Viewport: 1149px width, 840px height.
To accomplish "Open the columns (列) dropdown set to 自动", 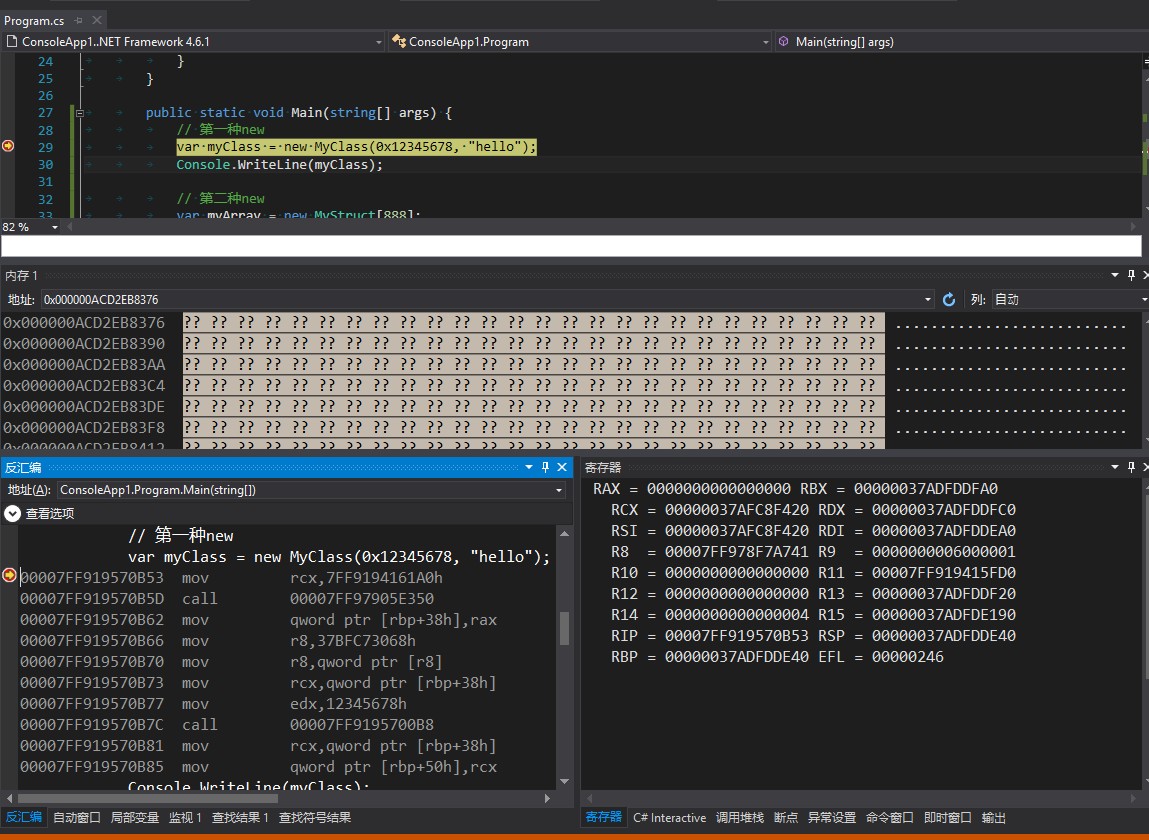I will coord(1069,299).
